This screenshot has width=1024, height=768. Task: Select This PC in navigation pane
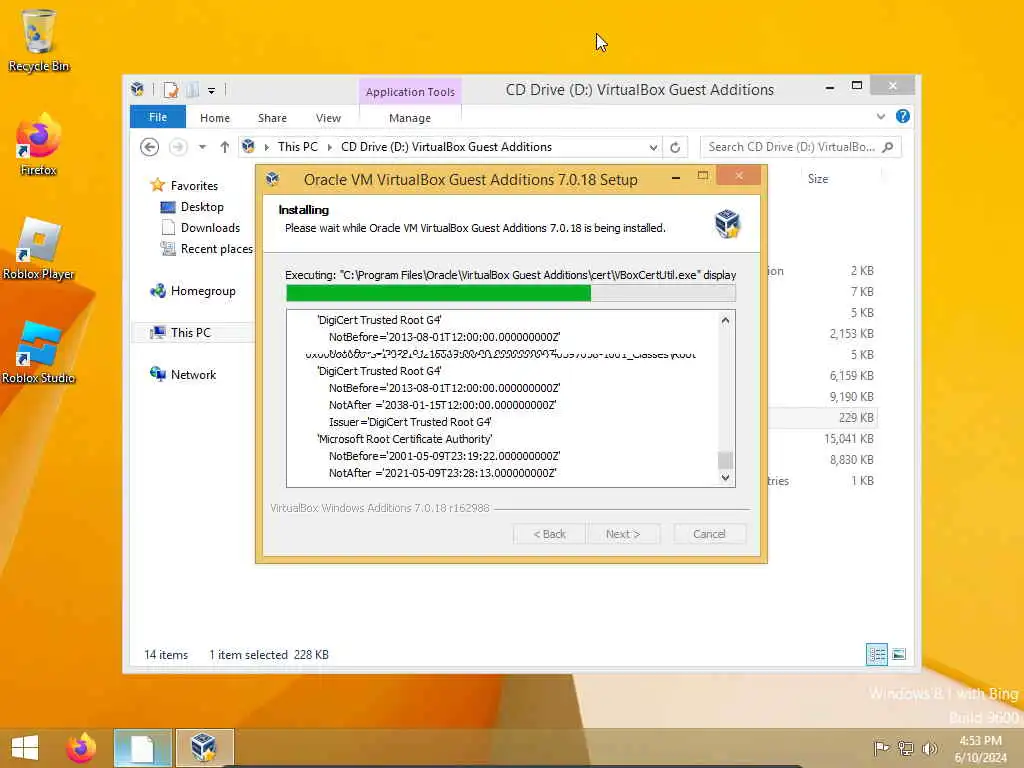point(191,332)
